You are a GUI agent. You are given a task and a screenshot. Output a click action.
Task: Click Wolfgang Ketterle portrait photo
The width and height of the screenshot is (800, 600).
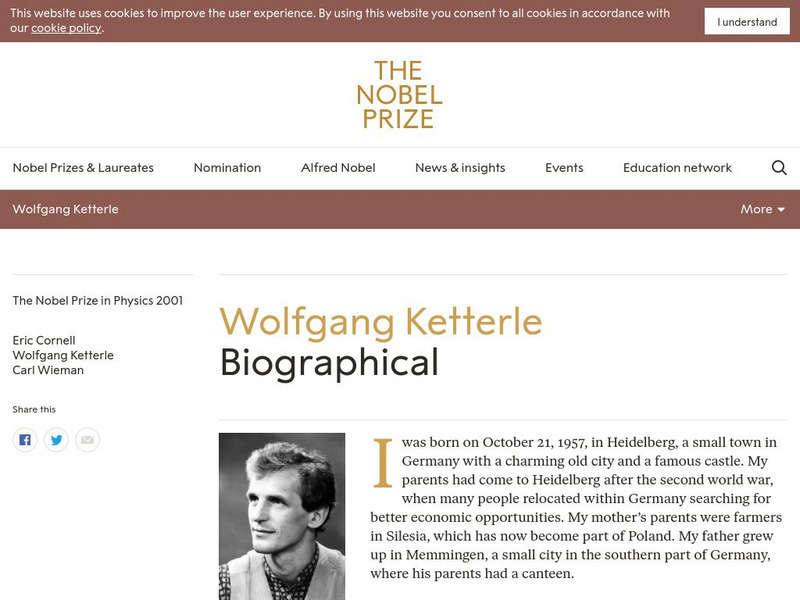point(282,515)
